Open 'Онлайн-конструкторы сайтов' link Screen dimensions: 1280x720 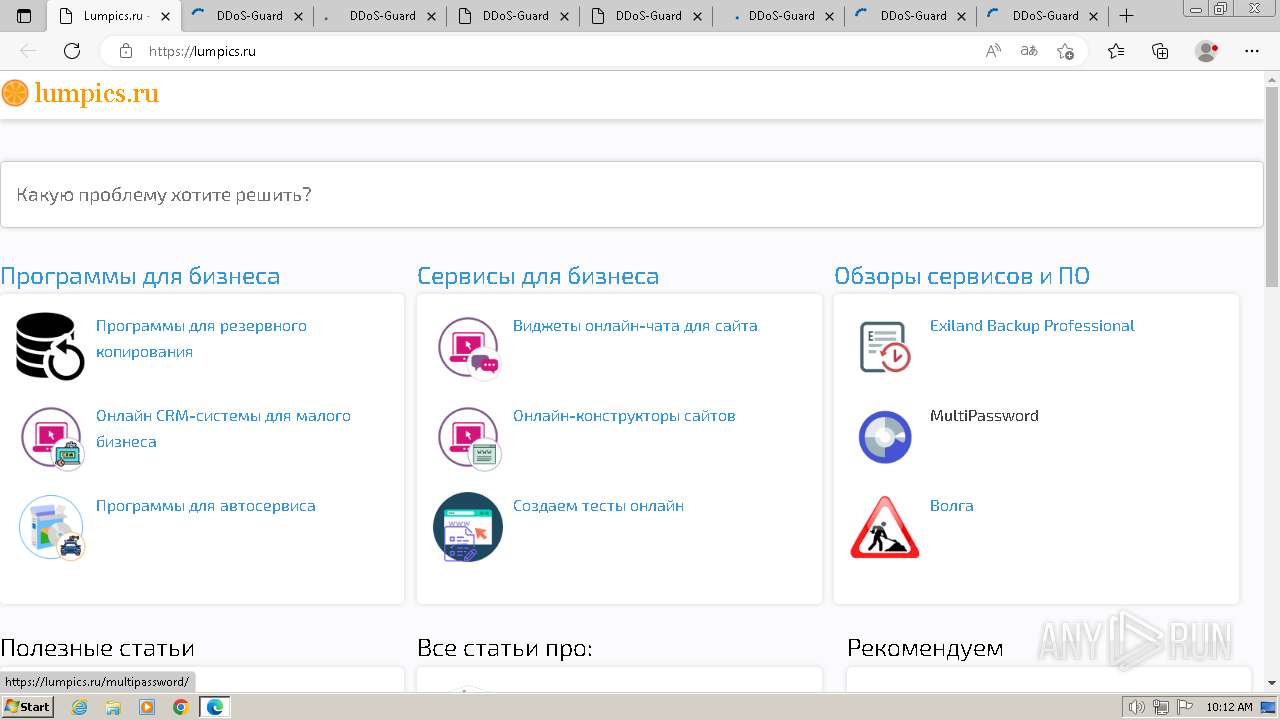coord(624,416)
